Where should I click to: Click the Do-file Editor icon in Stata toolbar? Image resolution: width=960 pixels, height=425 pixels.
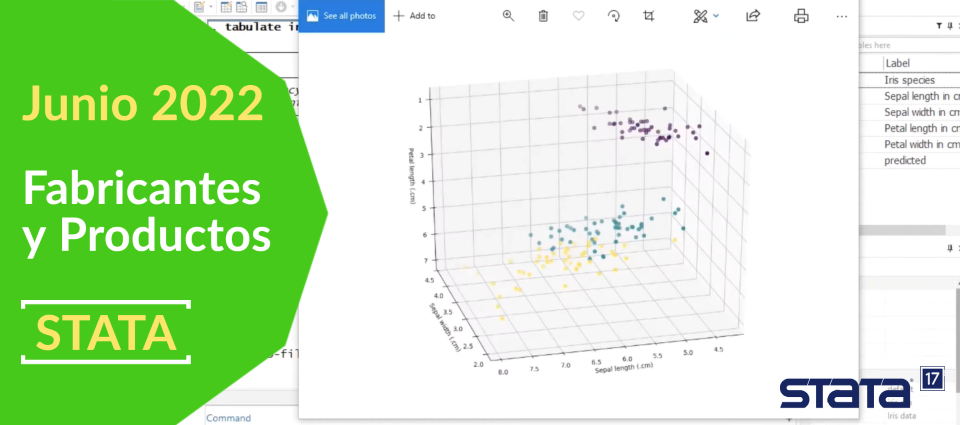click(200, 7)
